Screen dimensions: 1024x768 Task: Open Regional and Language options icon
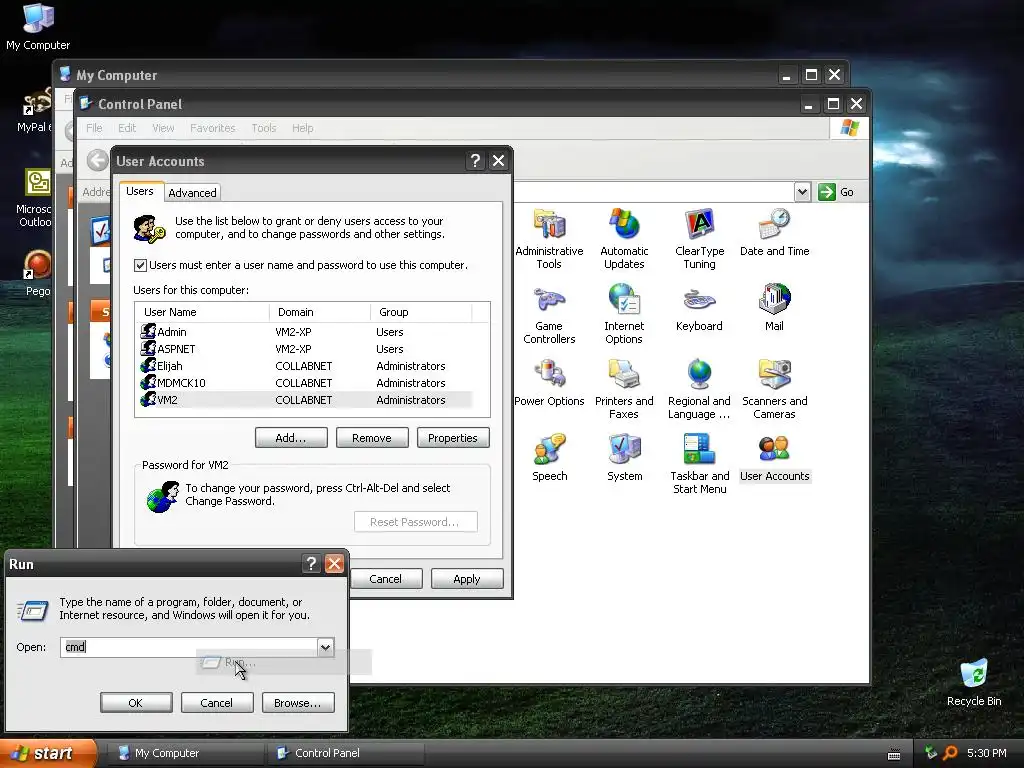tap(699, 389)
